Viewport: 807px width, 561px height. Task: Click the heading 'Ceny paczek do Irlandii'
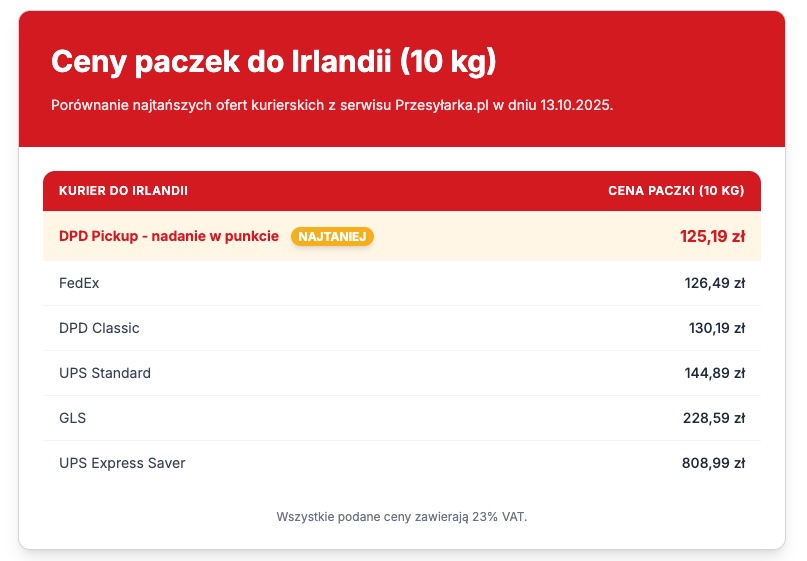pos(273,62)
